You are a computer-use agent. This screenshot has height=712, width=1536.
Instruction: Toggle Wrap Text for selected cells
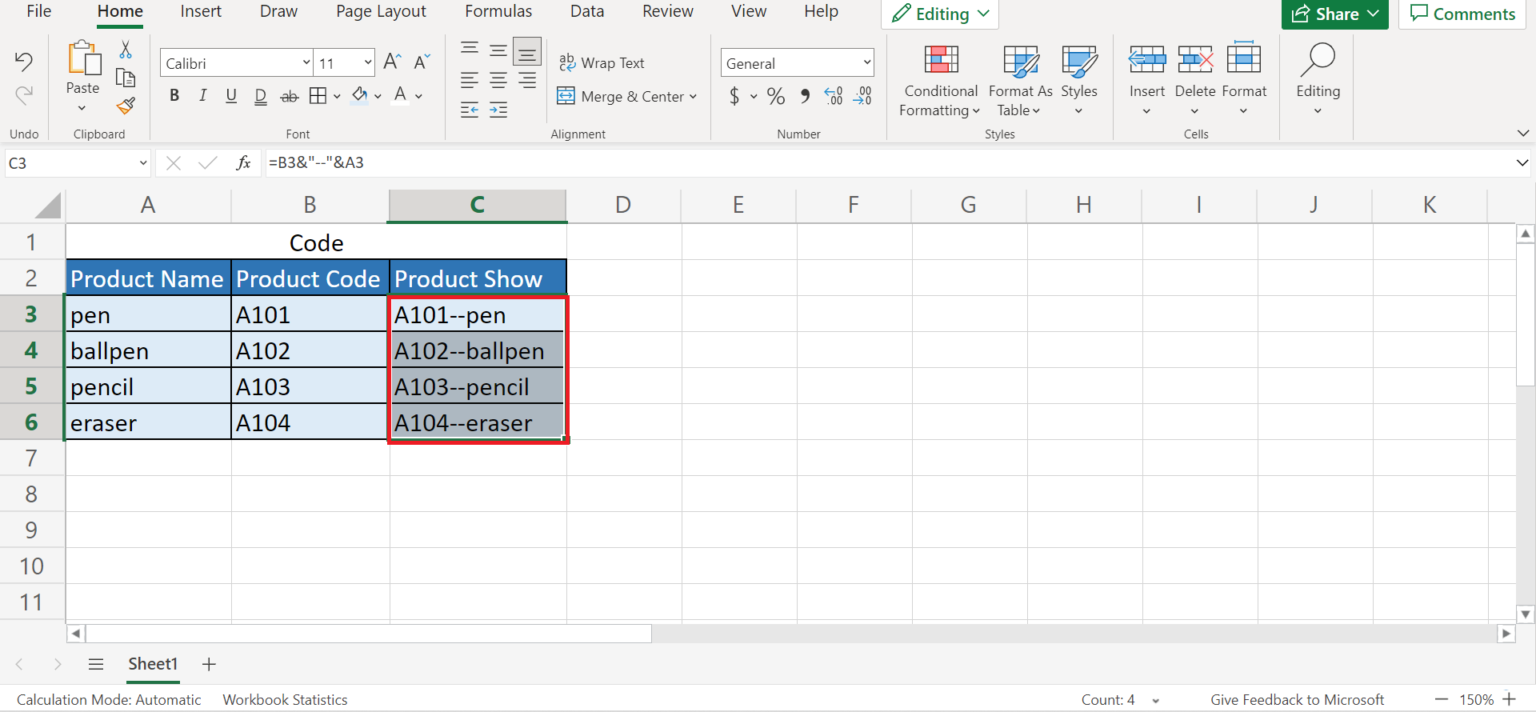[602, 62]
